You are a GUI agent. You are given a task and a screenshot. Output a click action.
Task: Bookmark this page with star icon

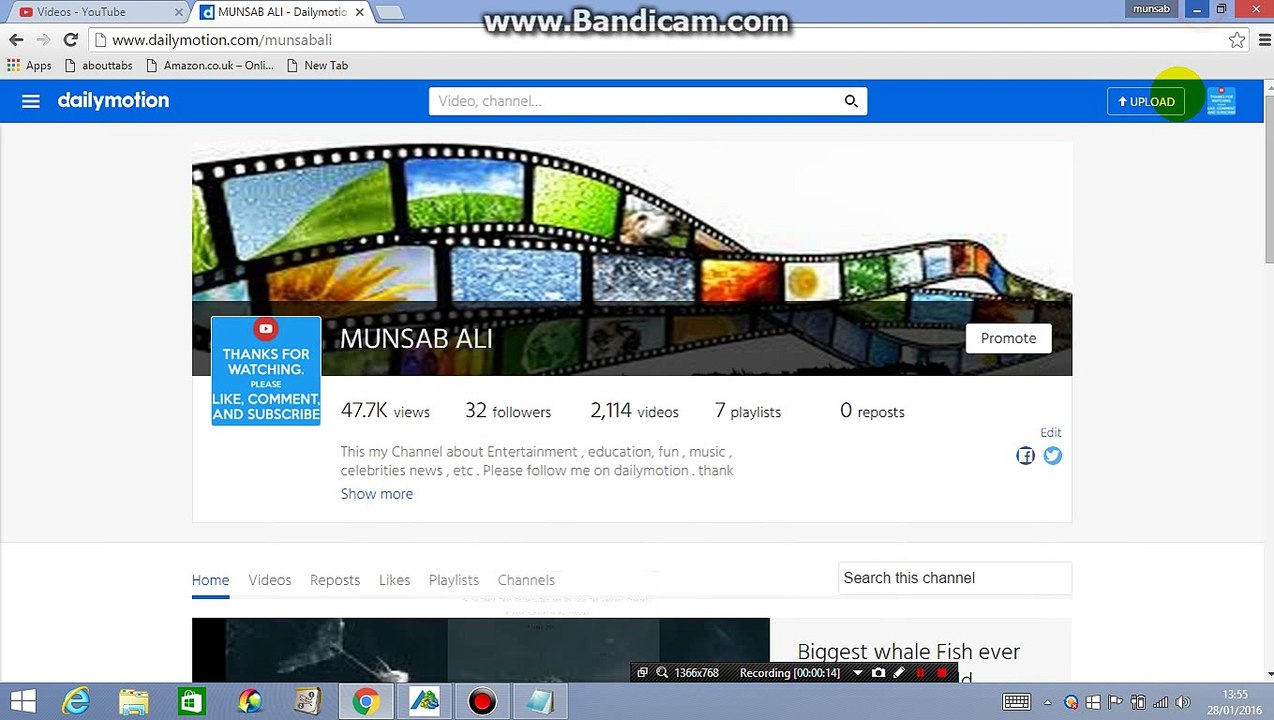(x=1237, y=40)
